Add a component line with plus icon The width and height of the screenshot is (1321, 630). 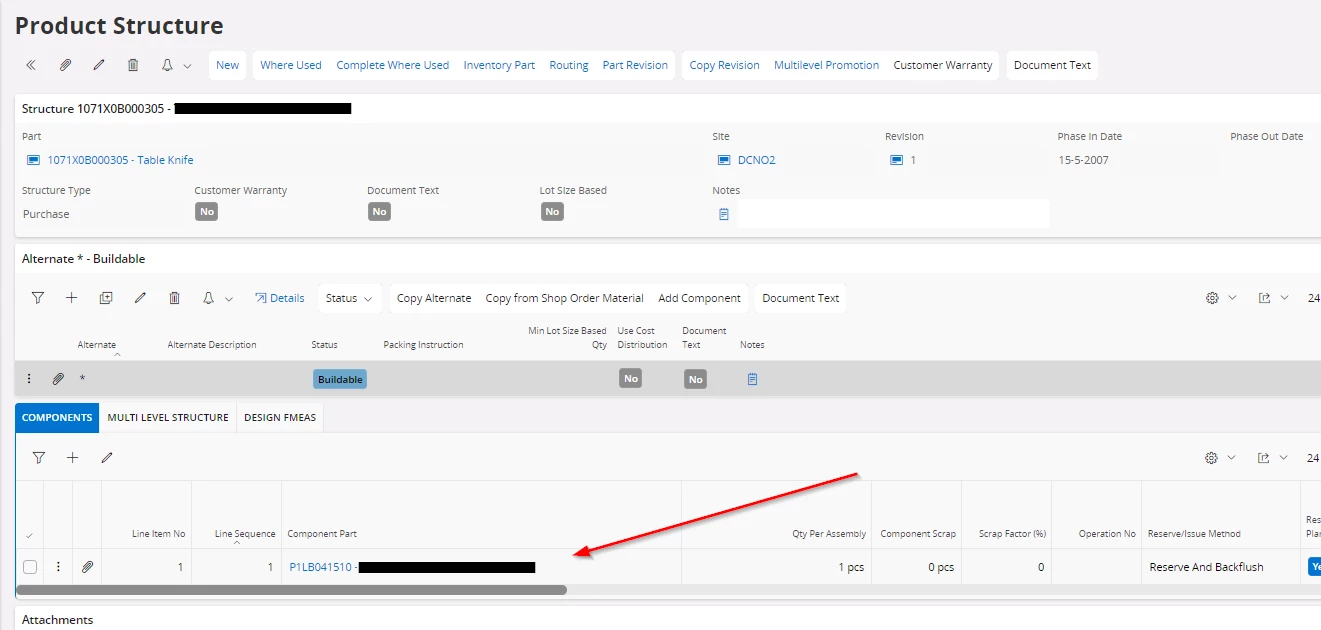(72, 457)
